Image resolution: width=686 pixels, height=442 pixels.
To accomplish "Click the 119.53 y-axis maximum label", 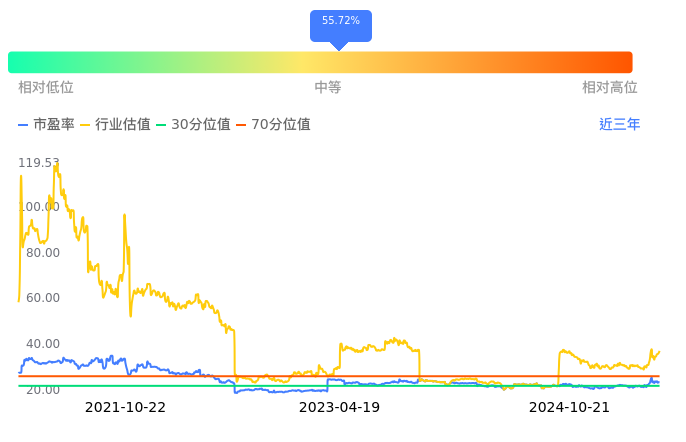I will click(39, 162).
